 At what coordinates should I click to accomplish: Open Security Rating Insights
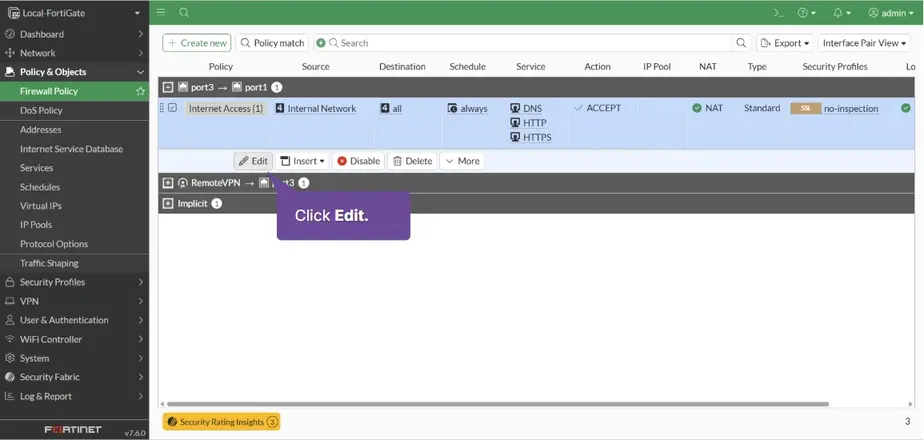pos(222,422)
